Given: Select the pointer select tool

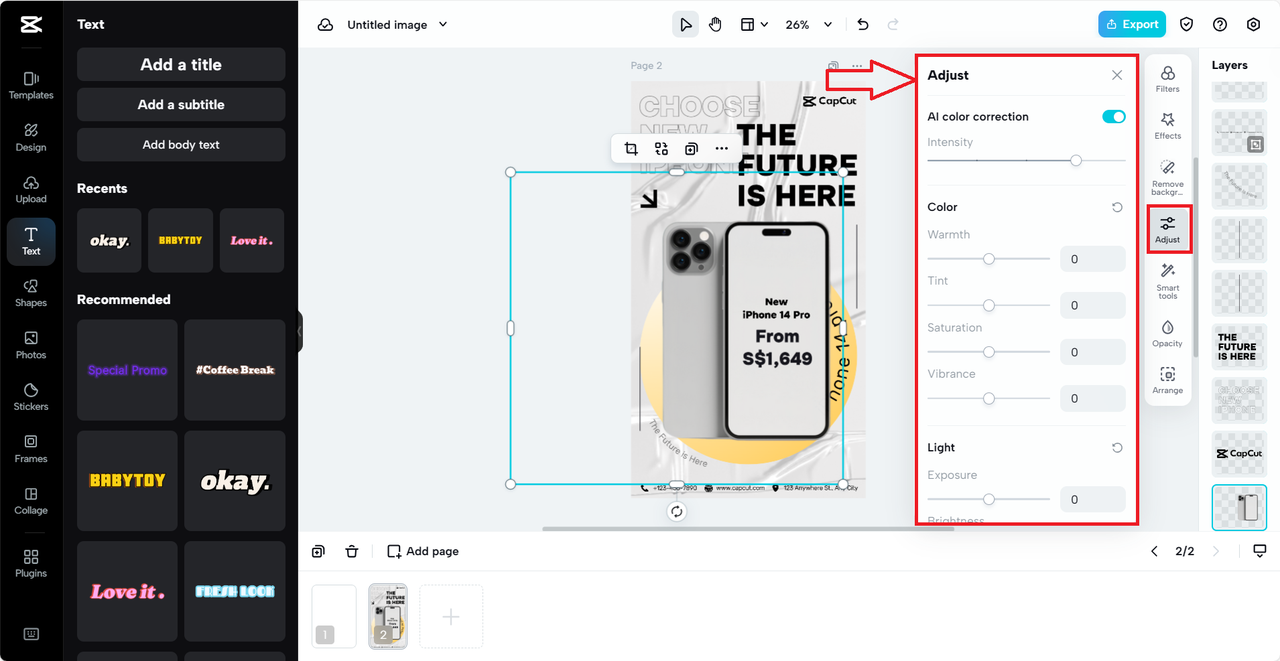Looking at the screenshot, I should point(685,25).
